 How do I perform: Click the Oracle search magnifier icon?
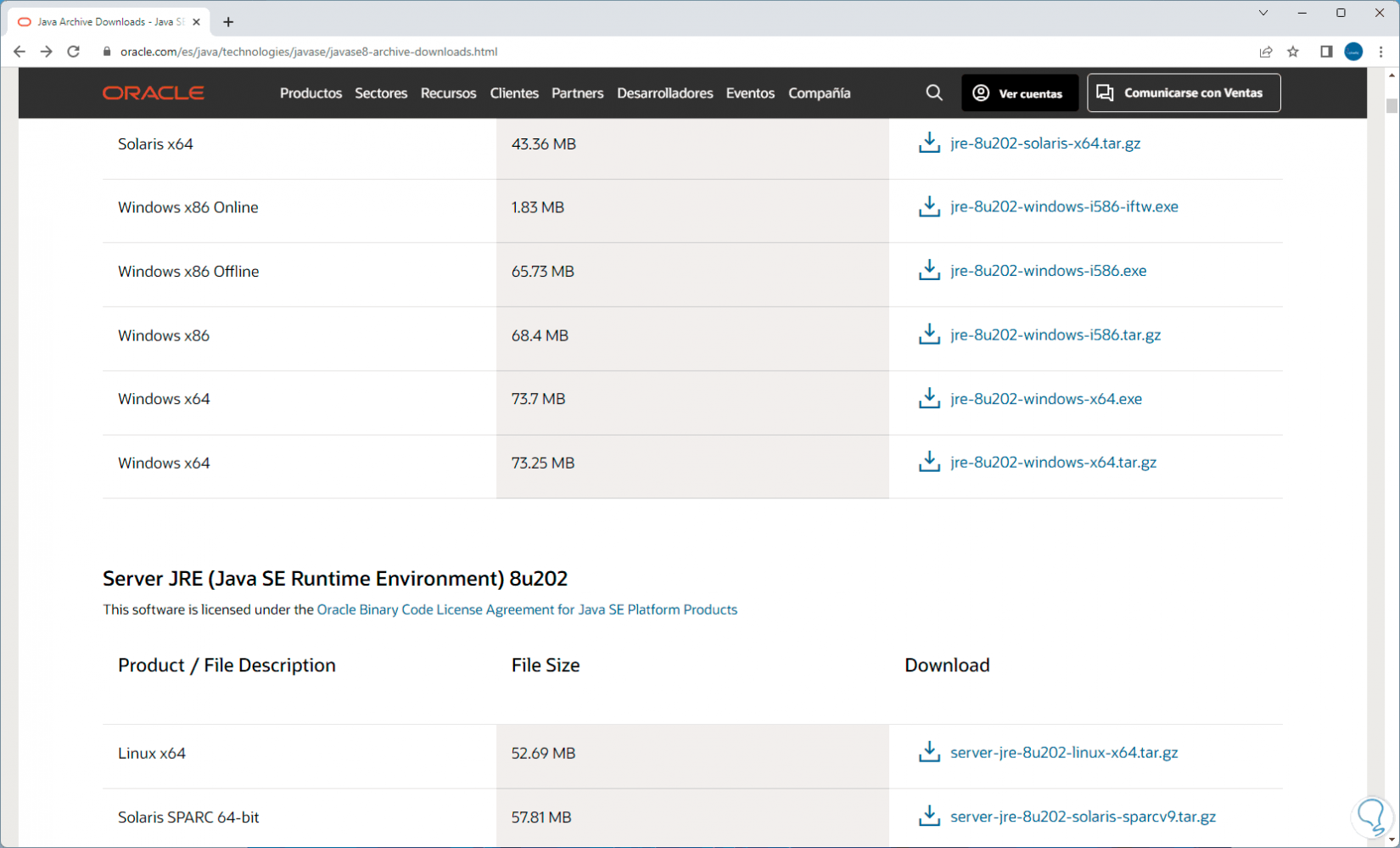pos(933,93)
